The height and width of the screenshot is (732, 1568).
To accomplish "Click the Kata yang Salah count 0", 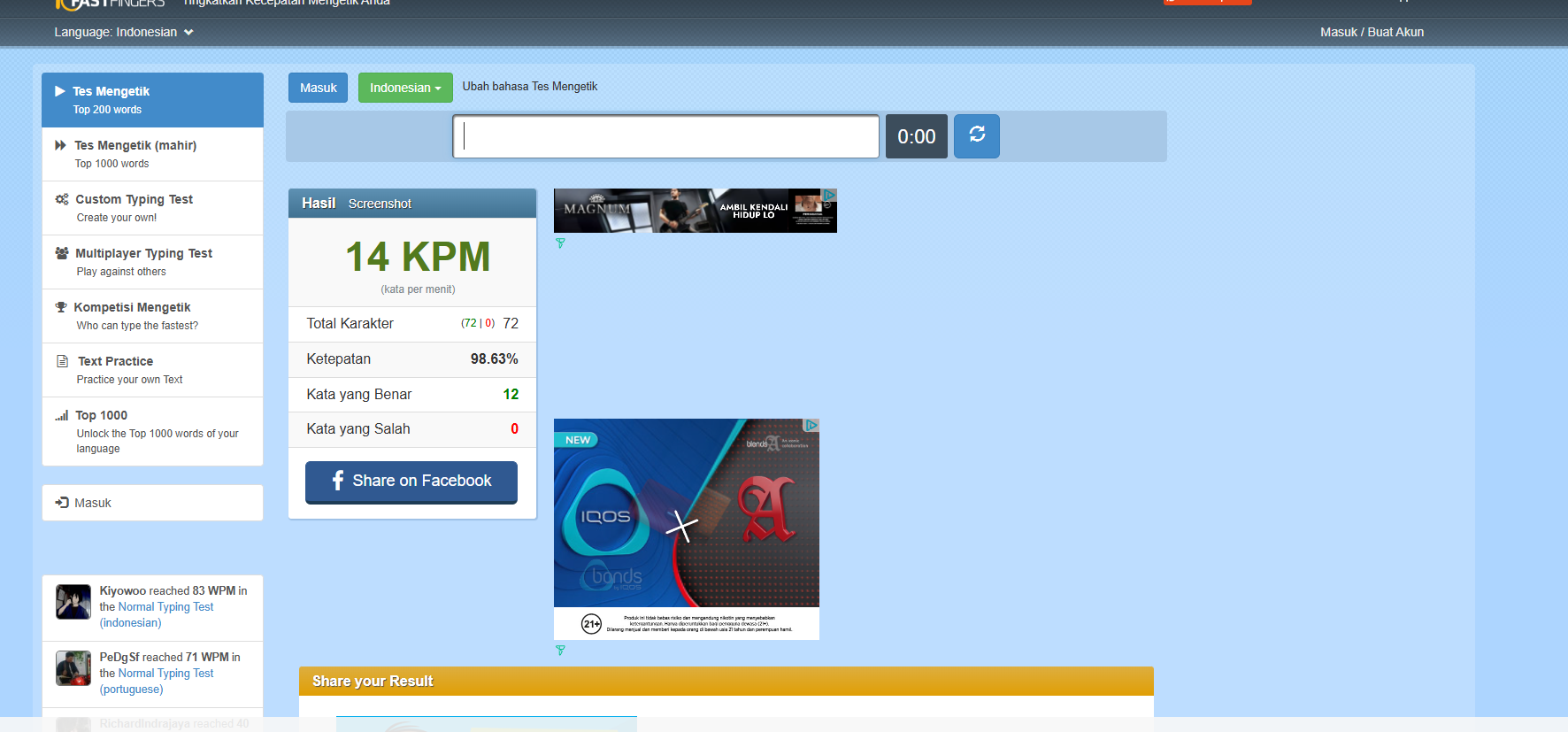I will (x=514, y=429).
